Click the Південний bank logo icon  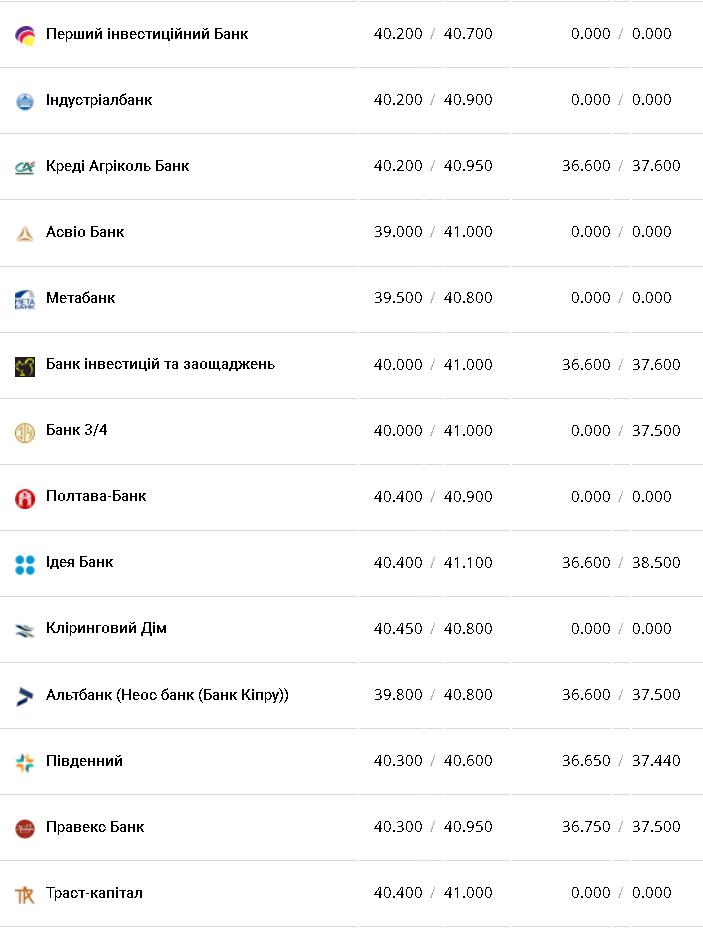pos(25,762)
